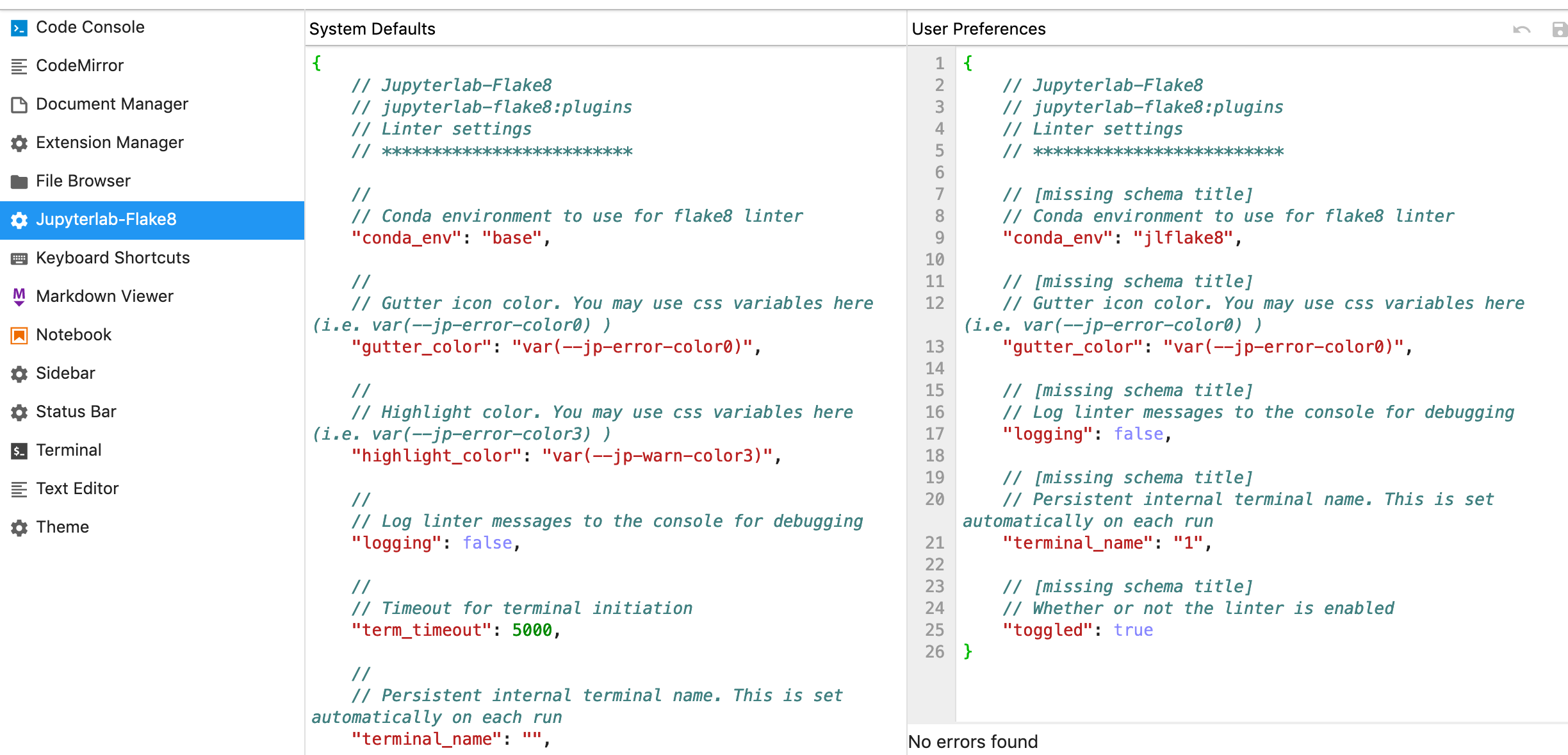Screen dimensions: 1568x755
Task: Click the "jlflake8" conda_env value in User Preferences
Action: click(x=1183, y=238)
